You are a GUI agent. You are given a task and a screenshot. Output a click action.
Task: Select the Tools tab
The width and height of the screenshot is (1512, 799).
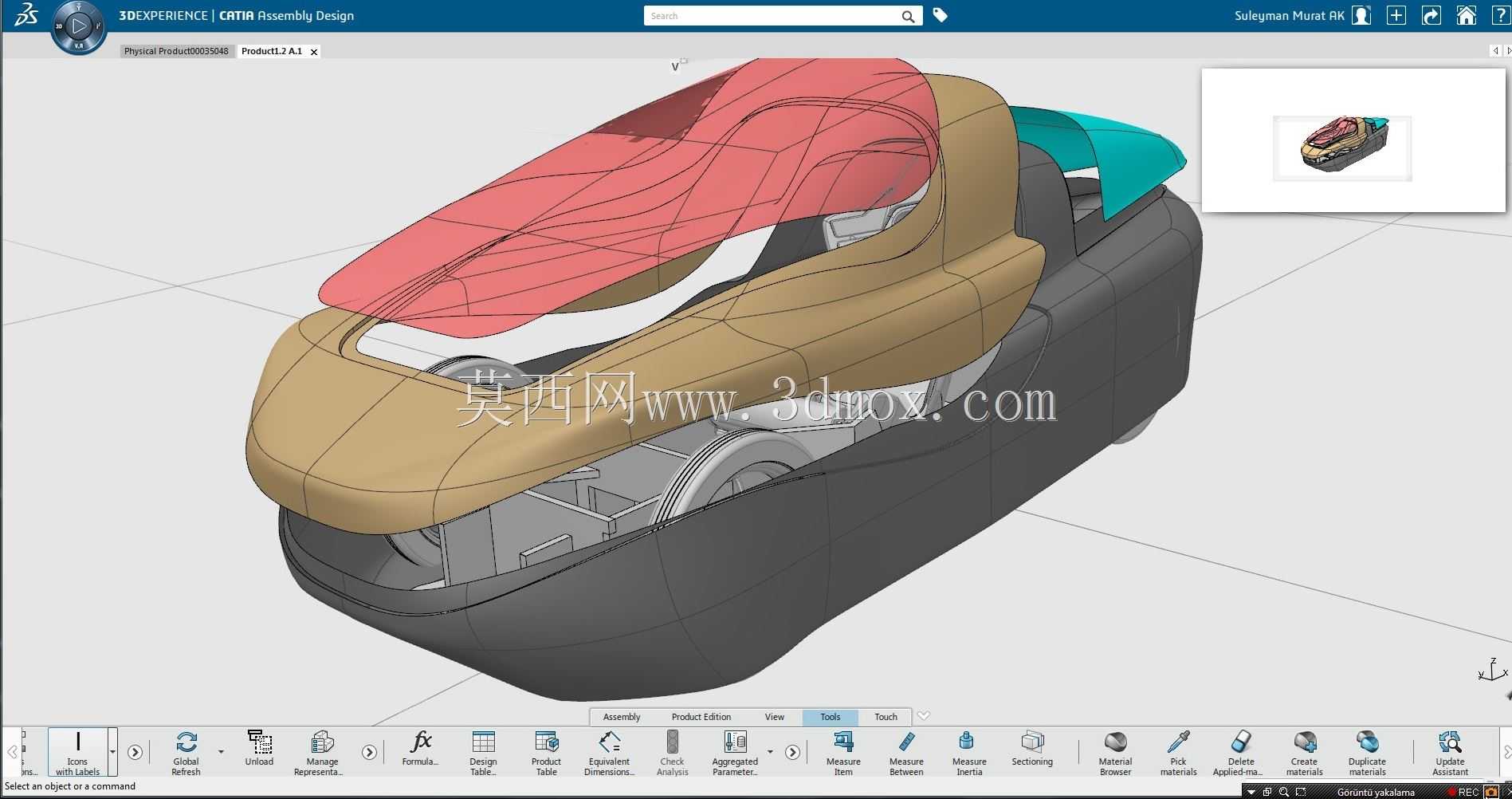tap(831, 717)
